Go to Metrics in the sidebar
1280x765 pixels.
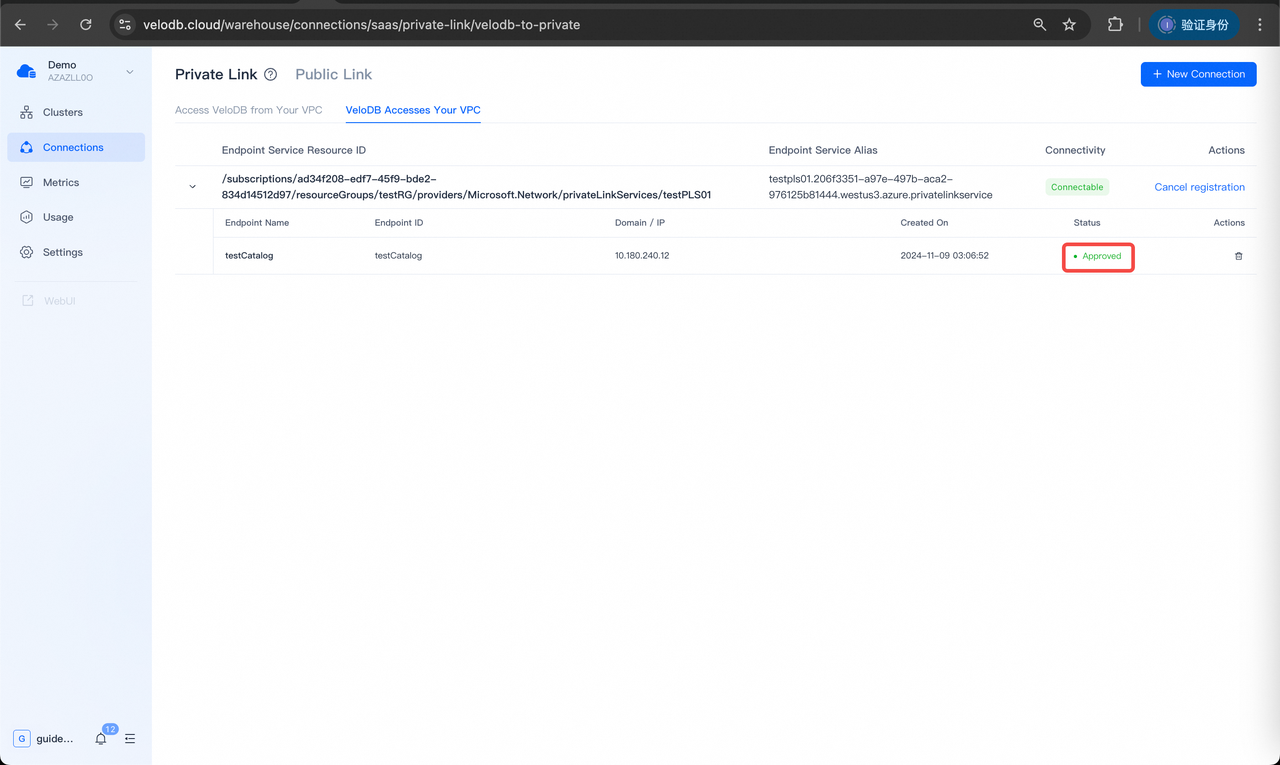pos(61,182)
